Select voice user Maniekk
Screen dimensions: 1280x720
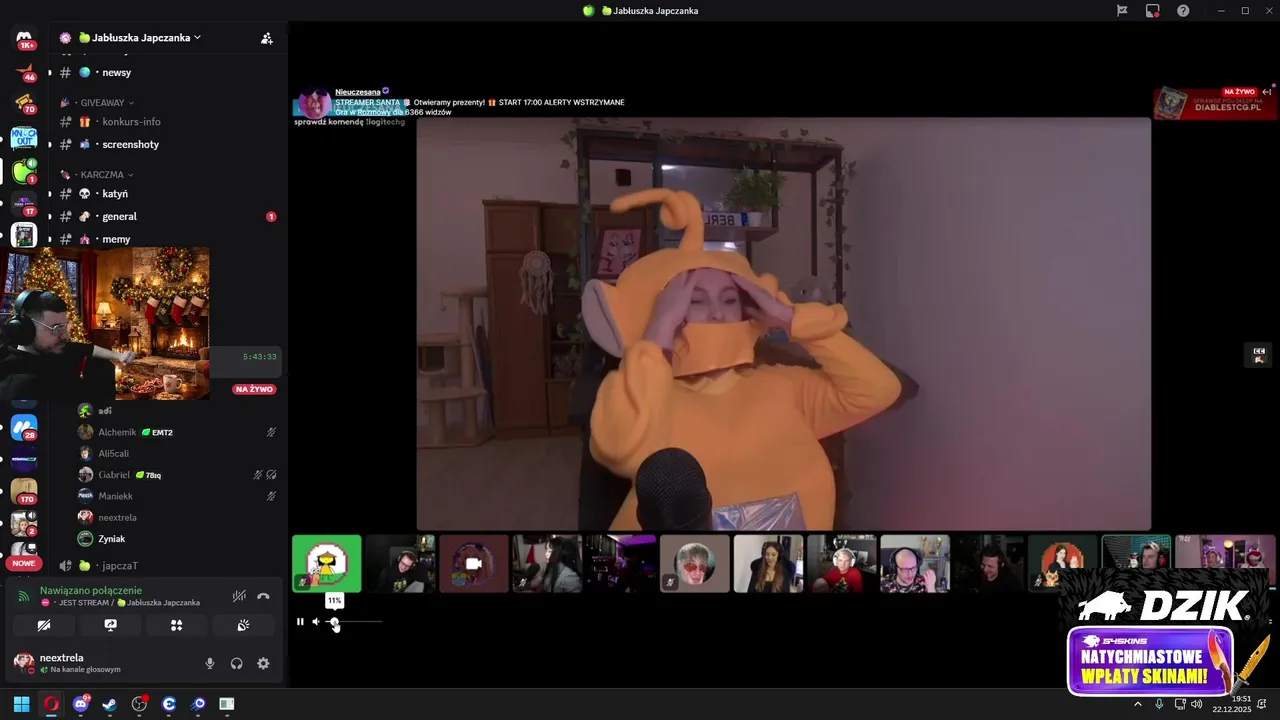[x=176, y=496]
